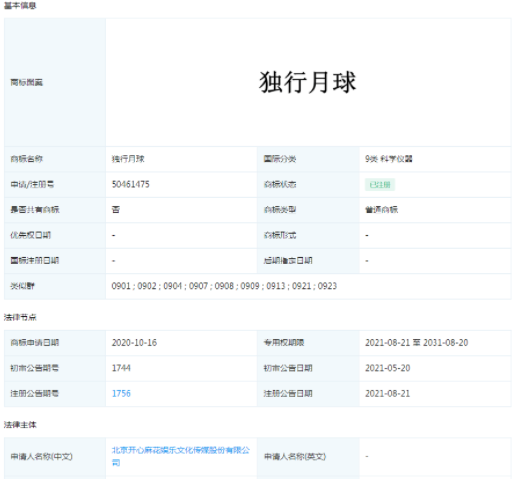Click preliminary announcement issue 1744
The height and width of the screenshot is (495, 515).
[121, 368]
